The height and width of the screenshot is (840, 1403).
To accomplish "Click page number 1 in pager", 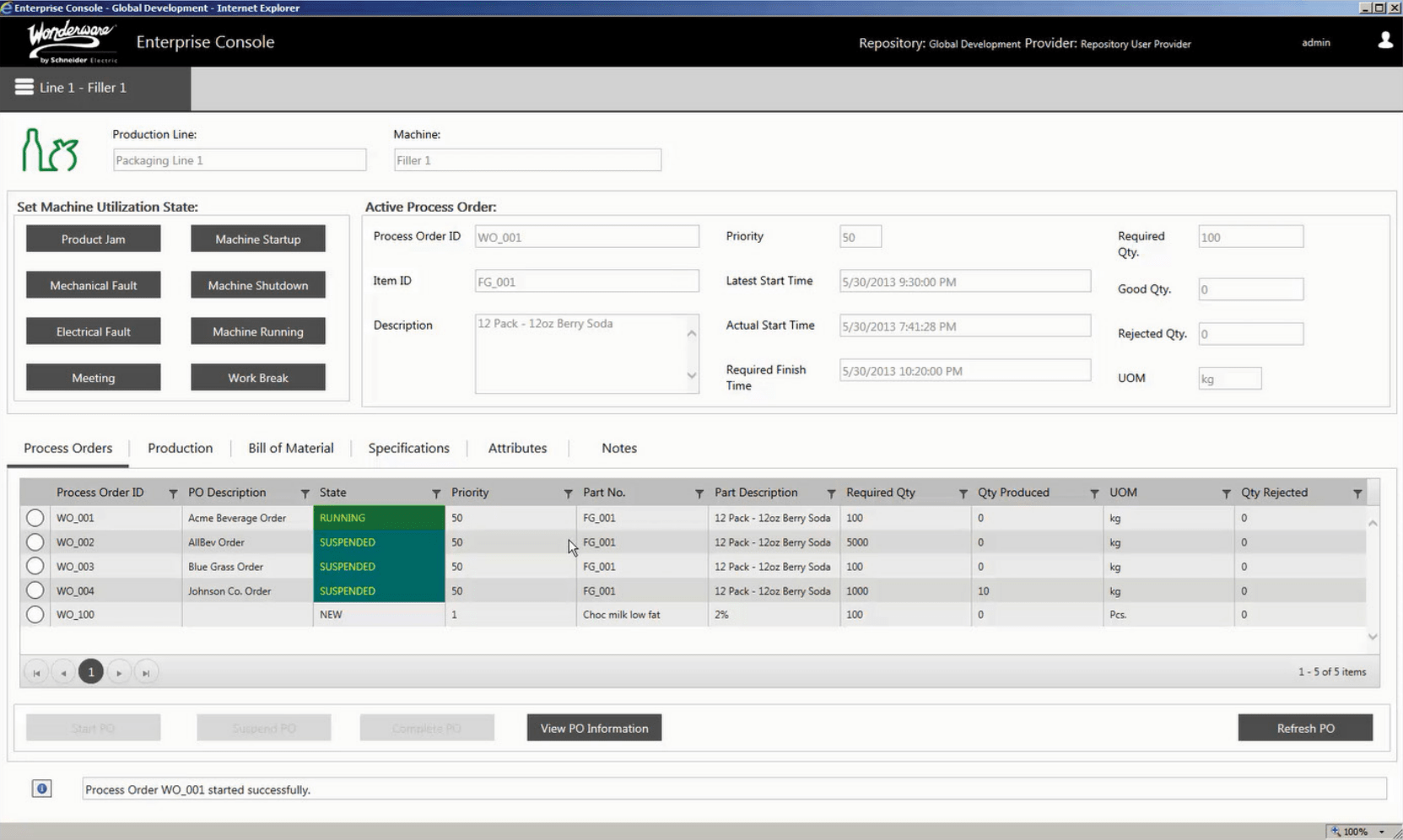I will point(91,672).
